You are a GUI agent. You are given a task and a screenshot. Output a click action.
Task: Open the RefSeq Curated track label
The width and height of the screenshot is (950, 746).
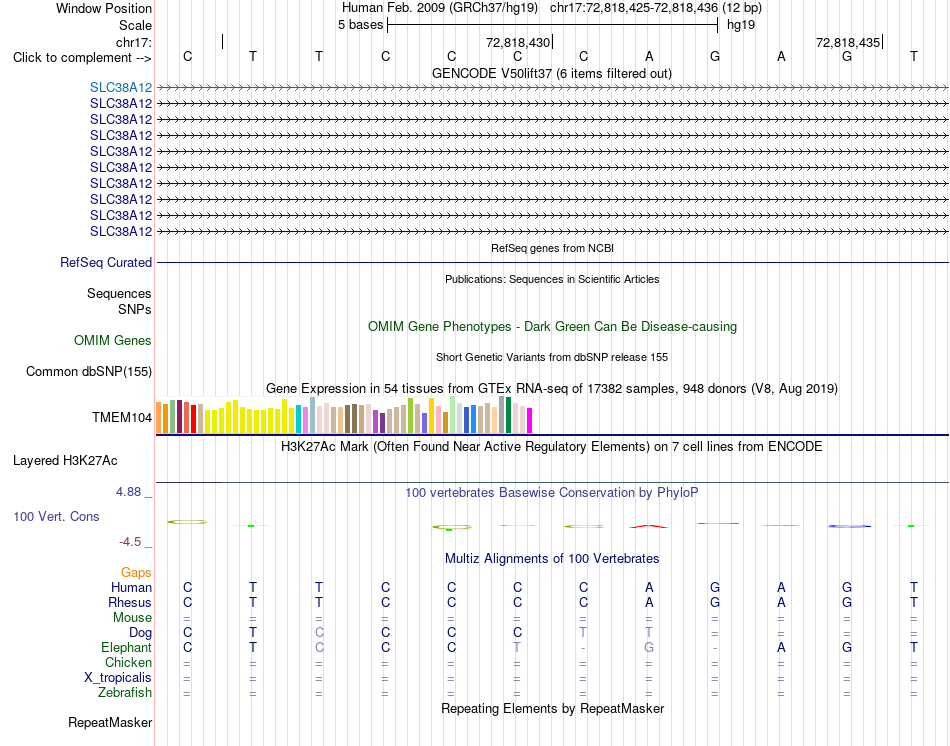coord(105,262)
